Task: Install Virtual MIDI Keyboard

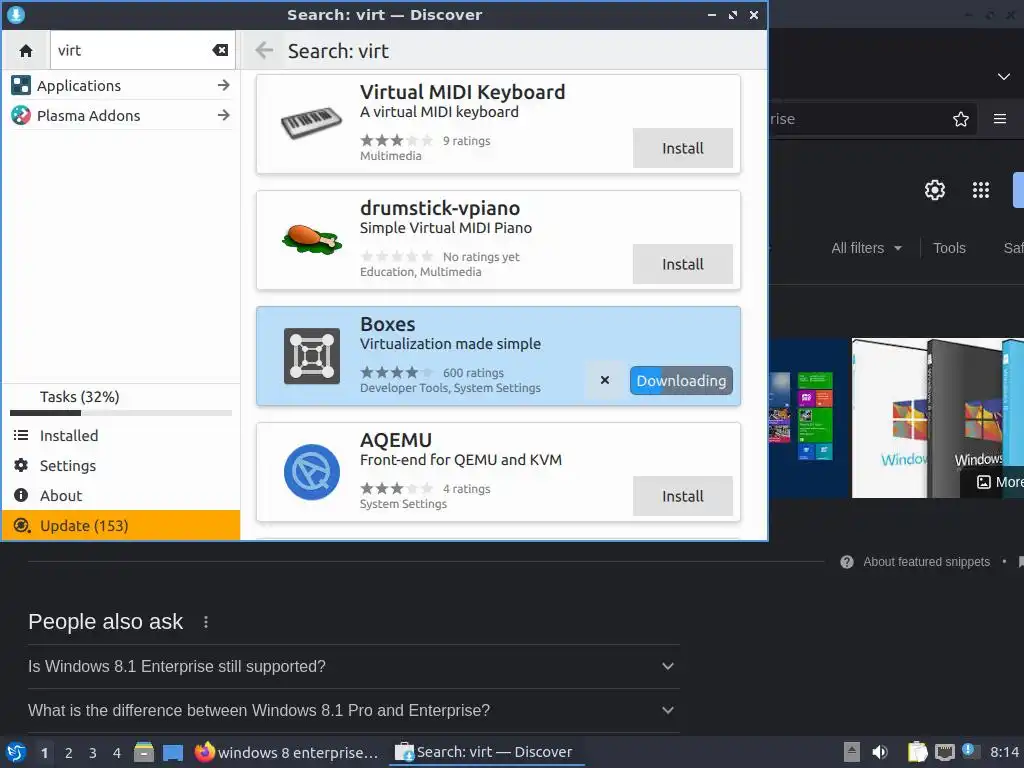Action: [682, 148]
